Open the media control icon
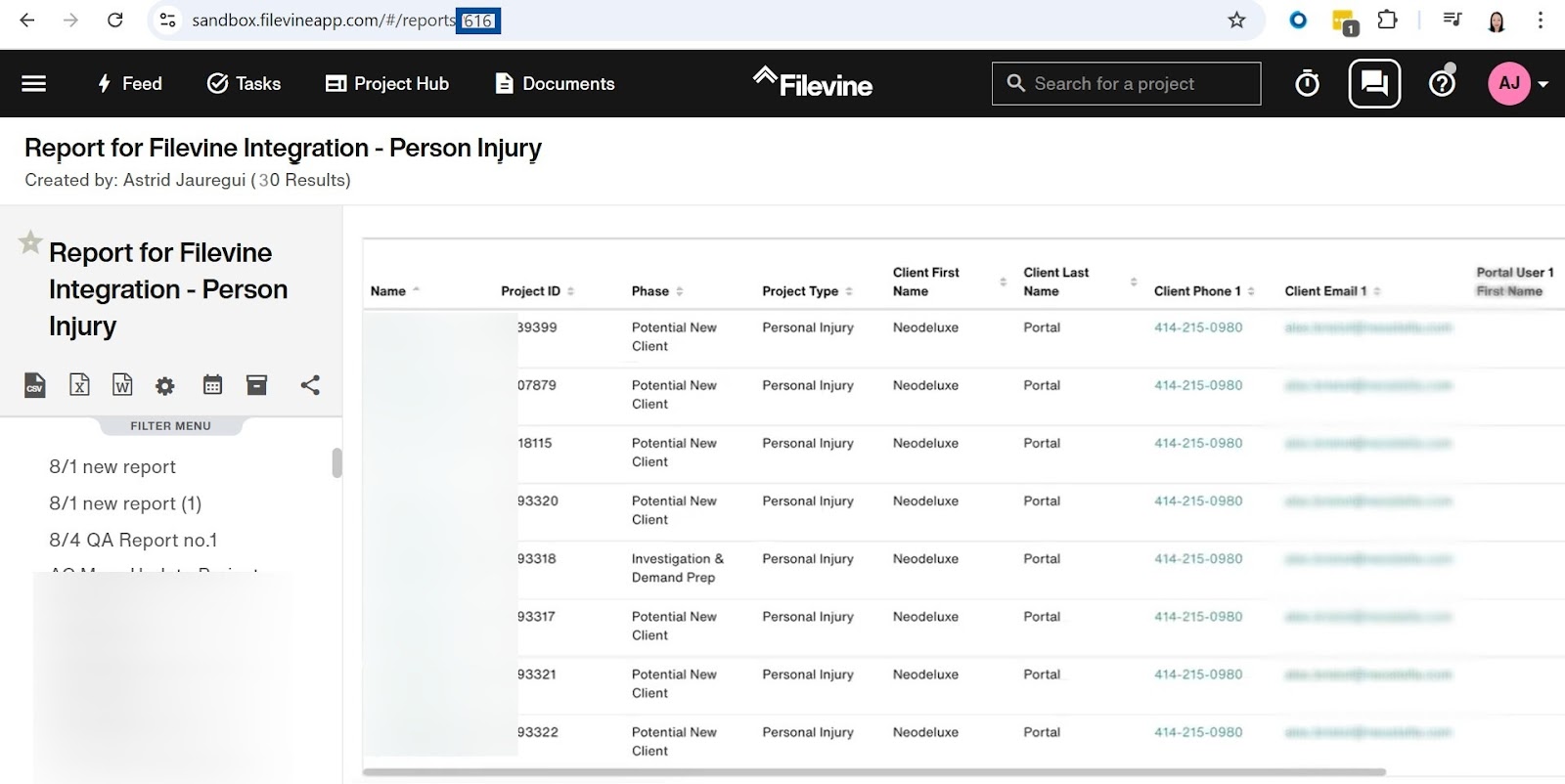 click(x=1453, y=20)
